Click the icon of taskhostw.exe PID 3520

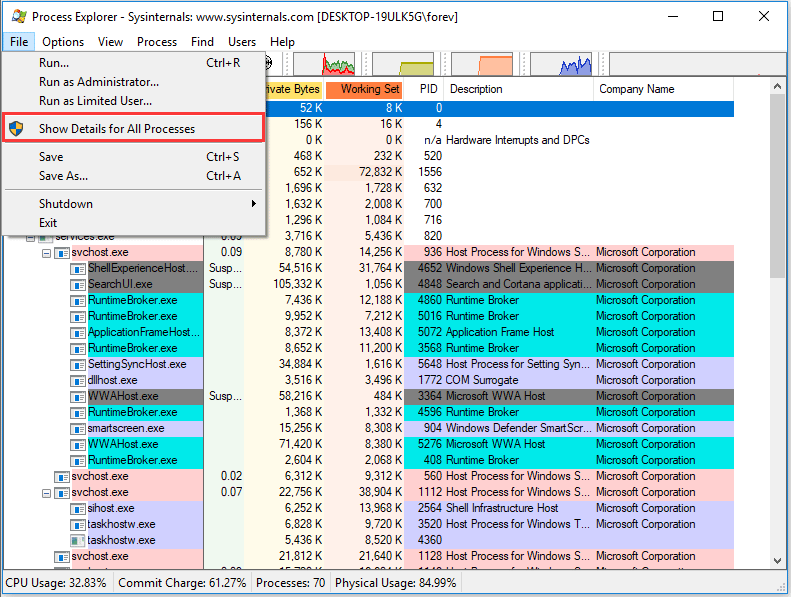pyautogui.click(x=78, y=525)
